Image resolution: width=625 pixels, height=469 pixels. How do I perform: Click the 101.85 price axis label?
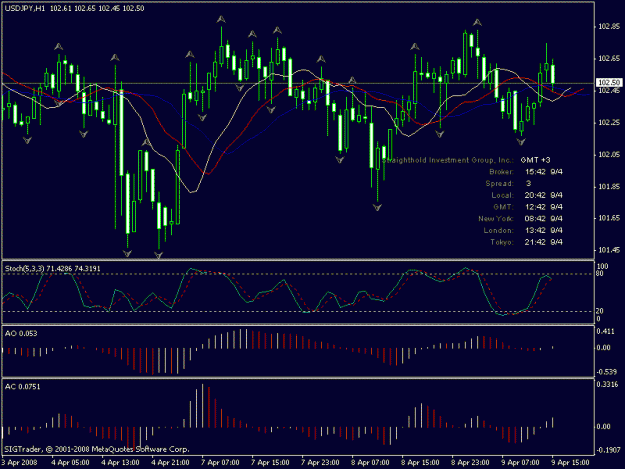[x=609, y=186]
